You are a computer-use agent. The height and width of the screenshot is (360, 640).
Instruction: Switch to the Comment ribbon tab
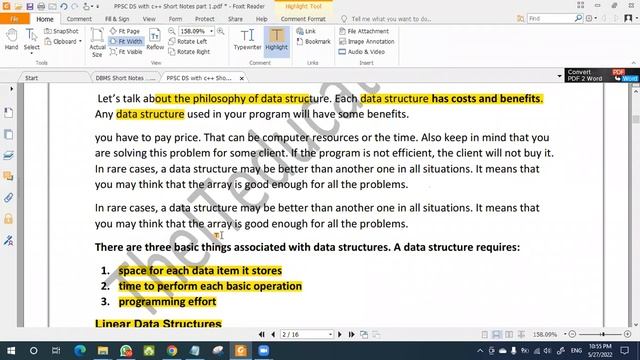point(79,19)
